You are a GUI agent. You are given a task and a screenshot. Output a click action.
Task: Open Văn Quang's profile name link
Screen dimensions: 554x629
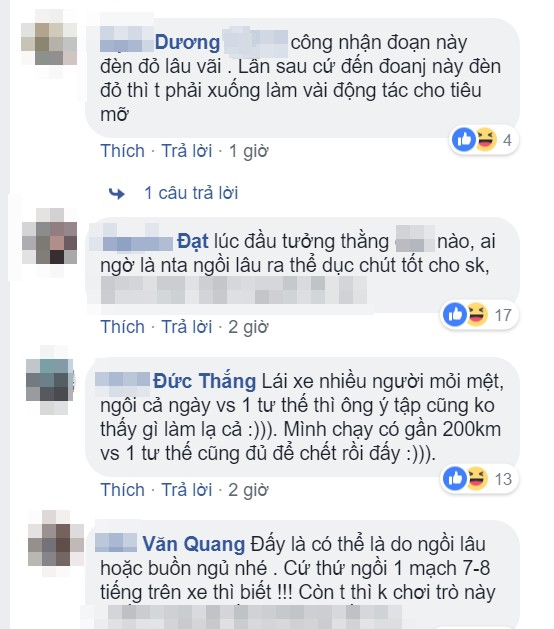194,544
